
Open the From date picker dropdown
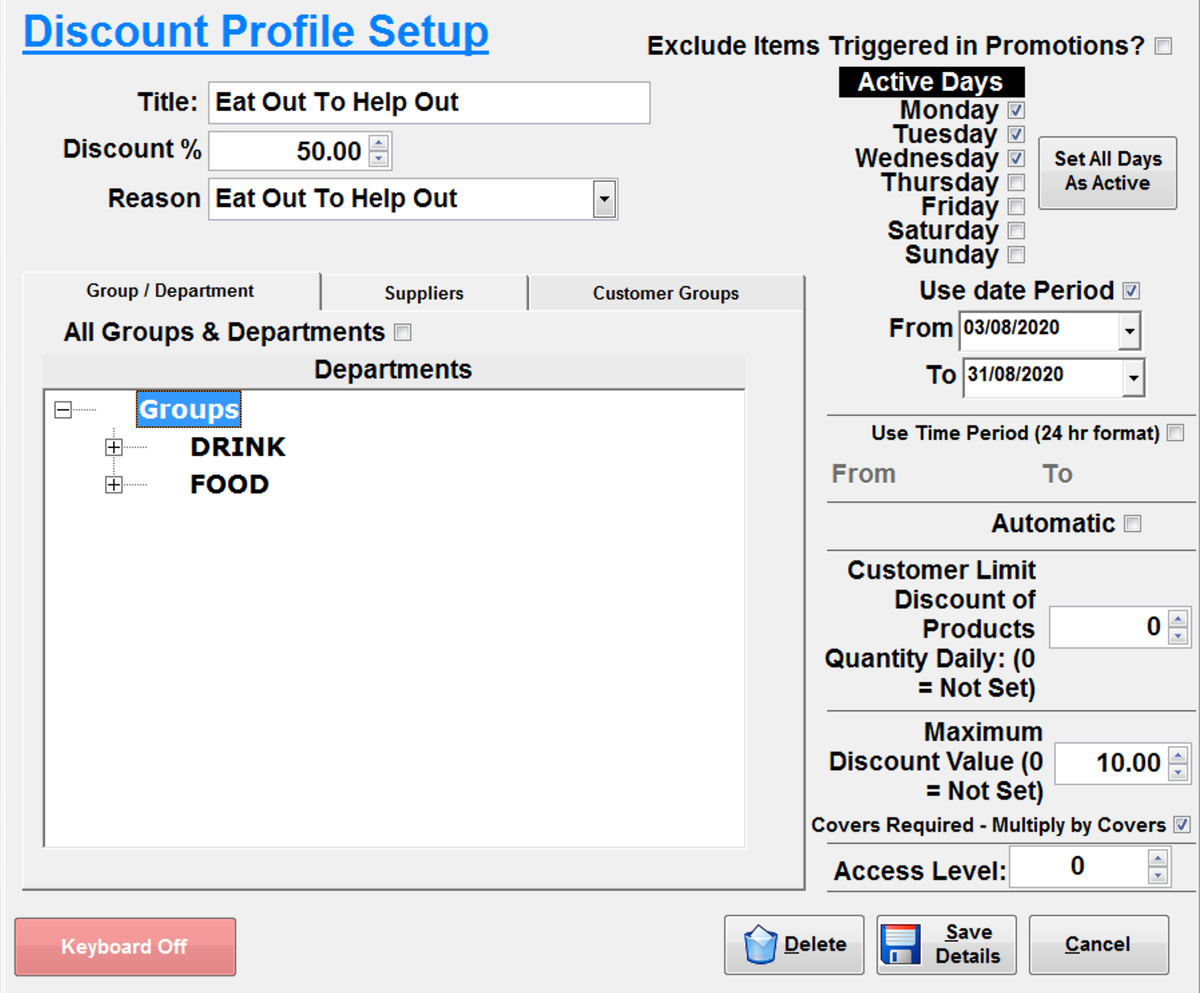tap(1130, 330)
